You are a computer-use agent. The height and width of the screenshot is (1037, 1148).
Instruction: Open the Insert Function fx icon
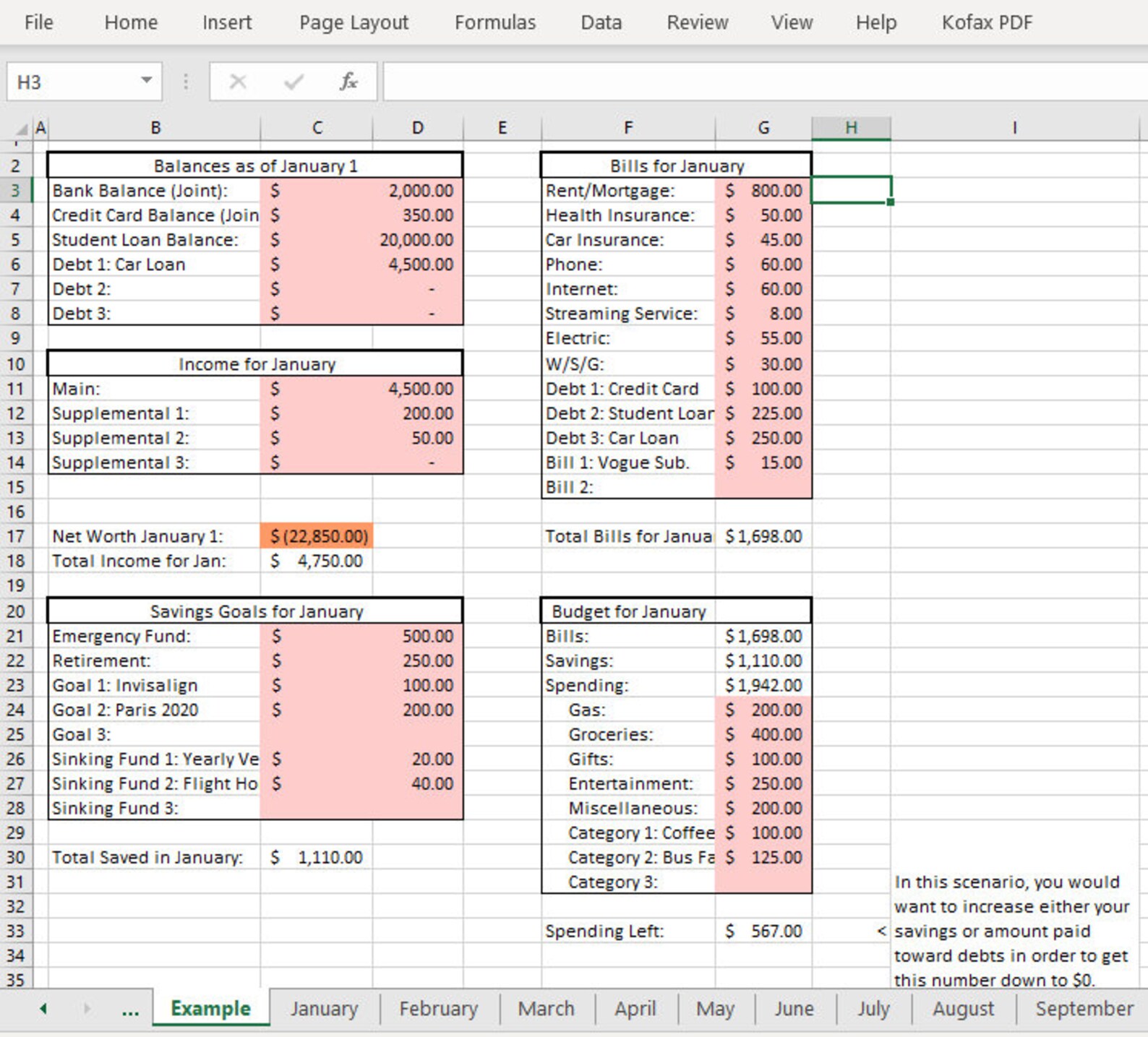point(348,82)
